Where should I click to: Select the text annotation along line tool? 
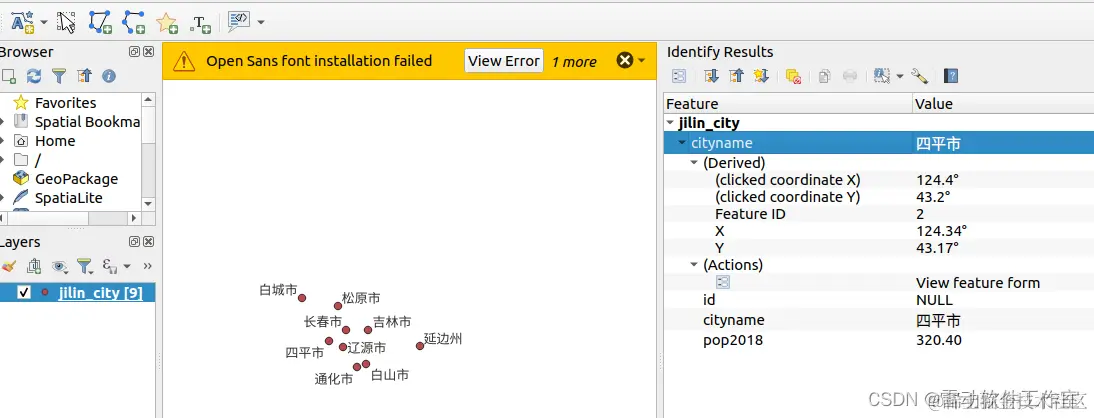[x=22, y=22]
